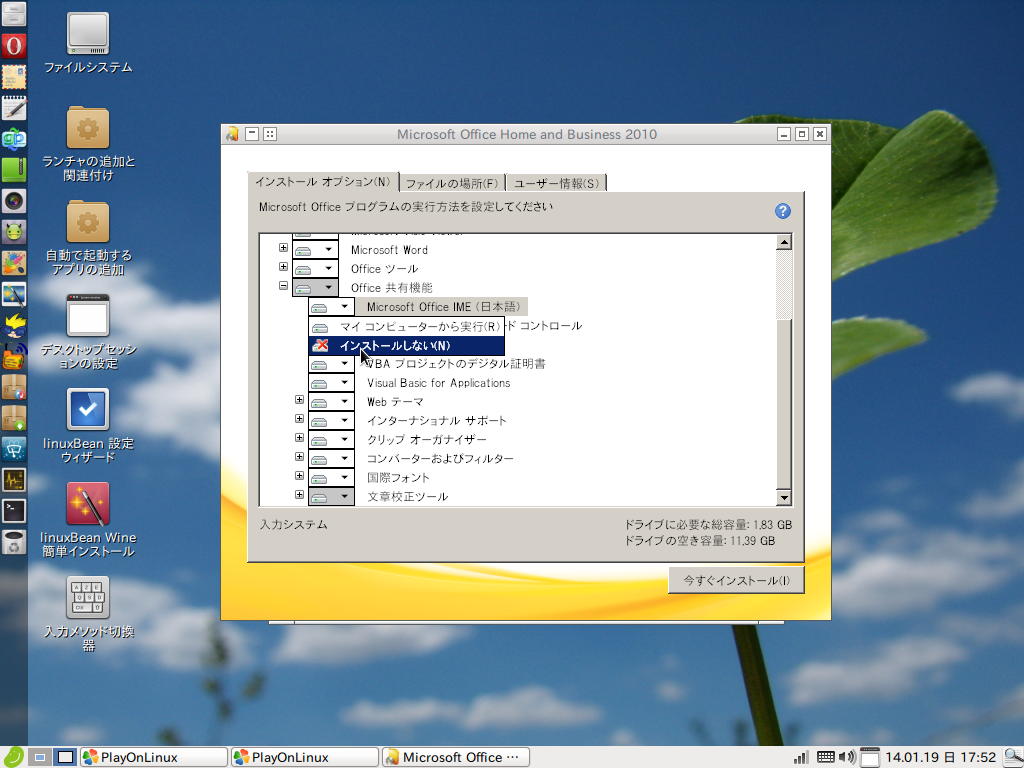
Task: Click the feature list scrollbar up arrow
Action: (784, 242)
